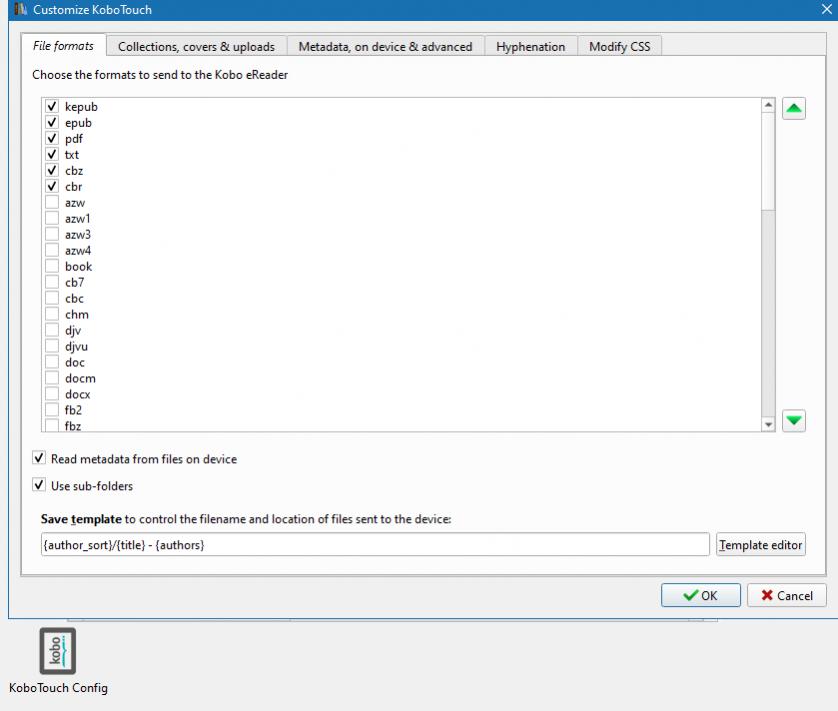Confirm with the OK button
The width and height of the screenshot is (838, 711).
tap(701, 595)
